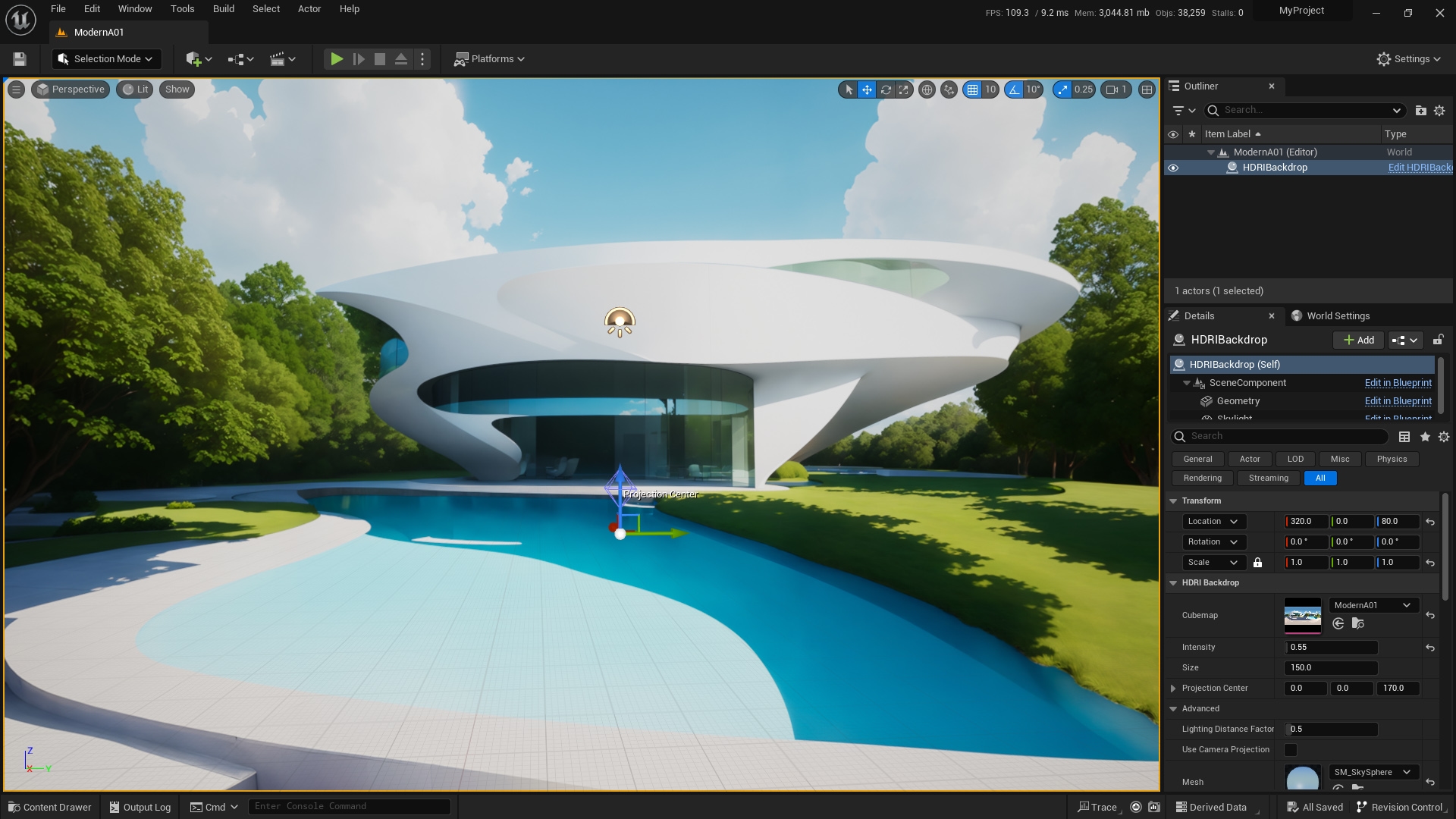Screen dimensions: 1456x819
Task: Enable Use Camera Projection checkbox
Action: coord(1291,749)
